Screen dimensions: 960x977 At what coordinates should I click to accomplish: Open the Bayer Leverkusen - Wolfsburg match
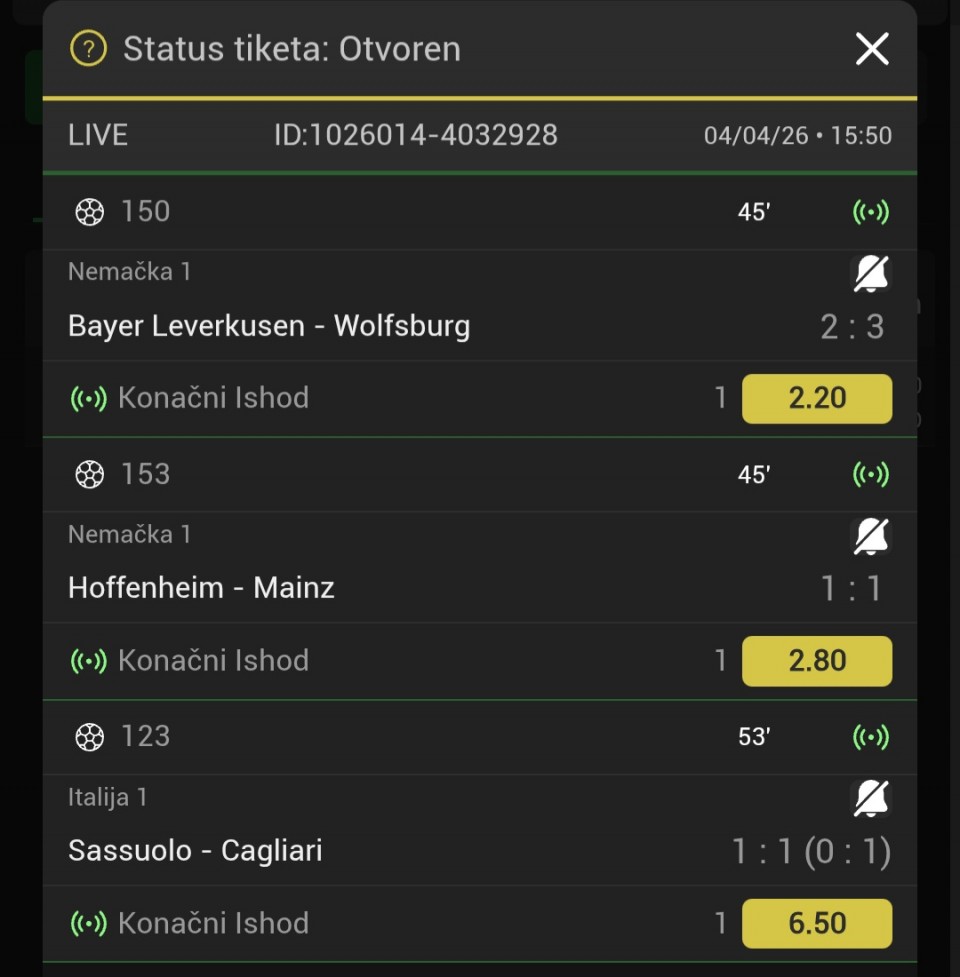click(269, 326)
